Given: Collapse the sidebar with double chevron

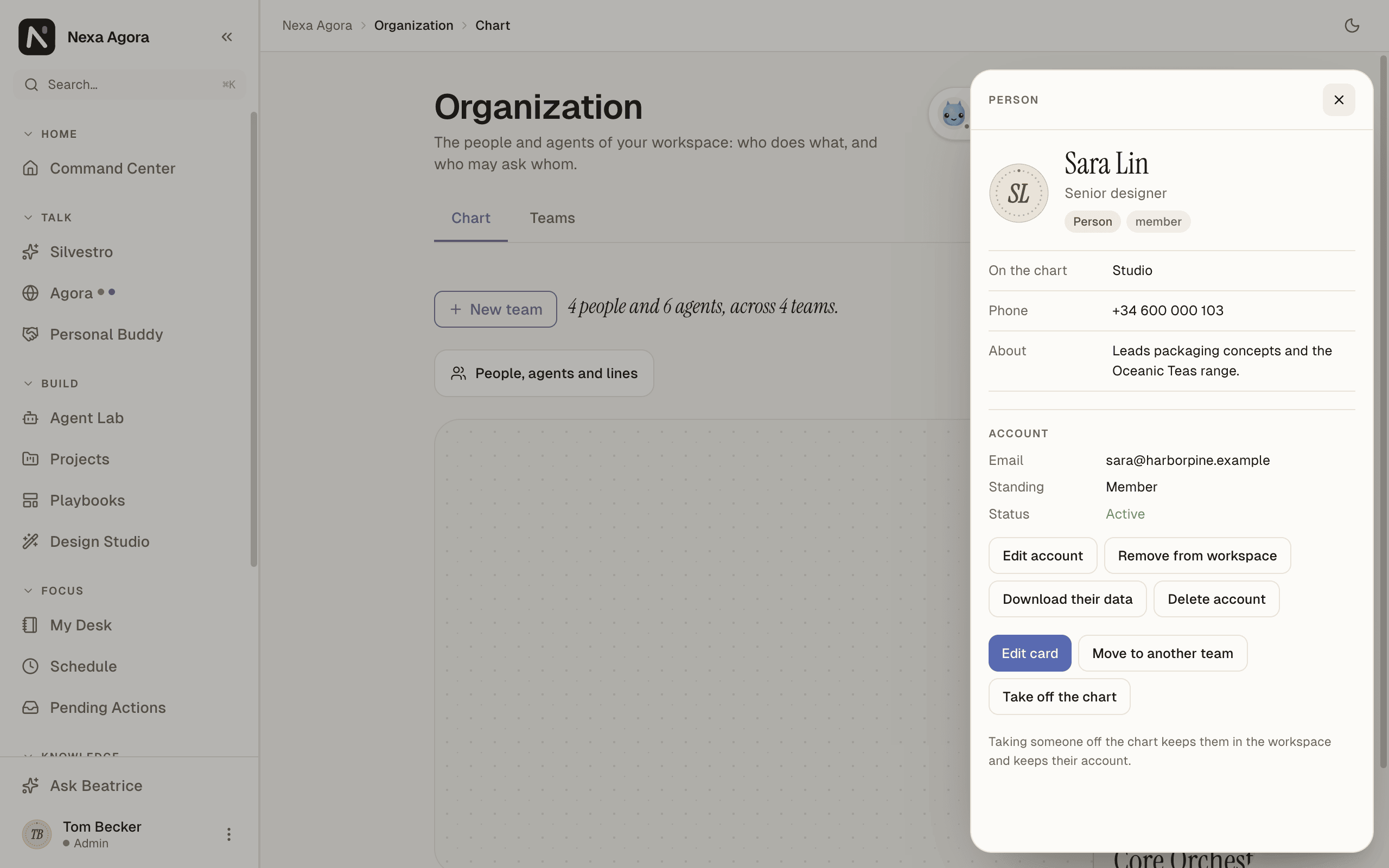Looking at the screenshot, I should pos(227,37).
